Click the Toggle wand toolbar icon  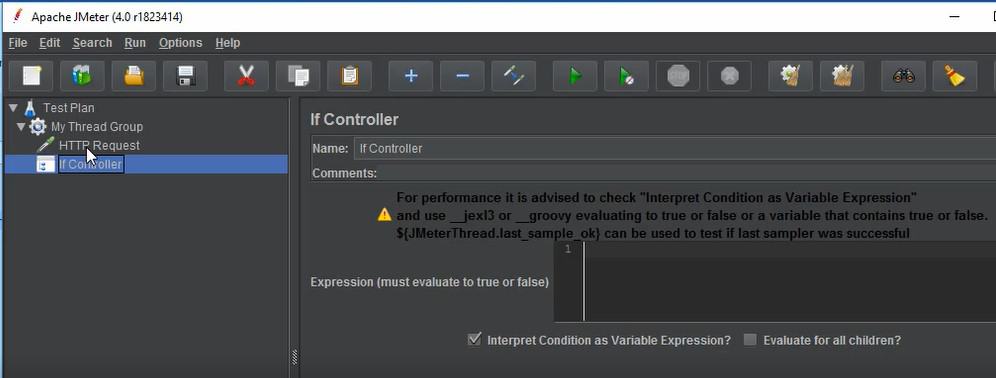(513, 76)
